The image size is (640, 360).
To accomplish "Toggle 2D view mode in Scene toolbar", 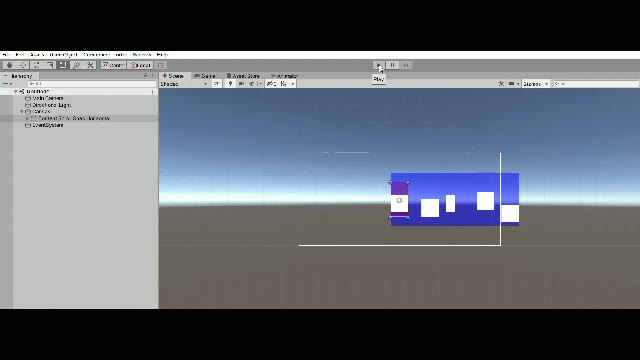I will tap(216, 84).
